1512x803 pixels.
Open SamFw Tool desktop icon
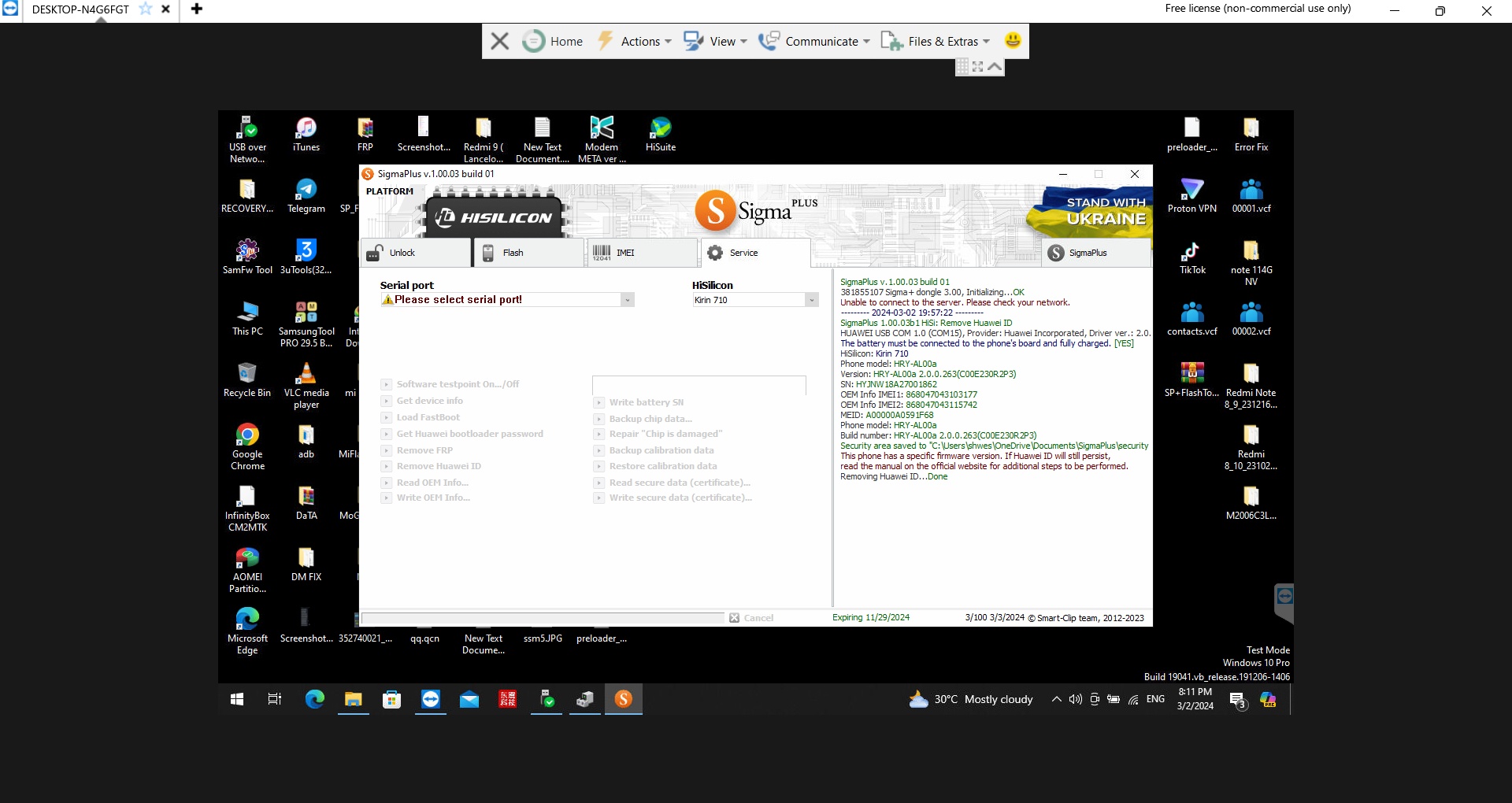click(247, 257)
